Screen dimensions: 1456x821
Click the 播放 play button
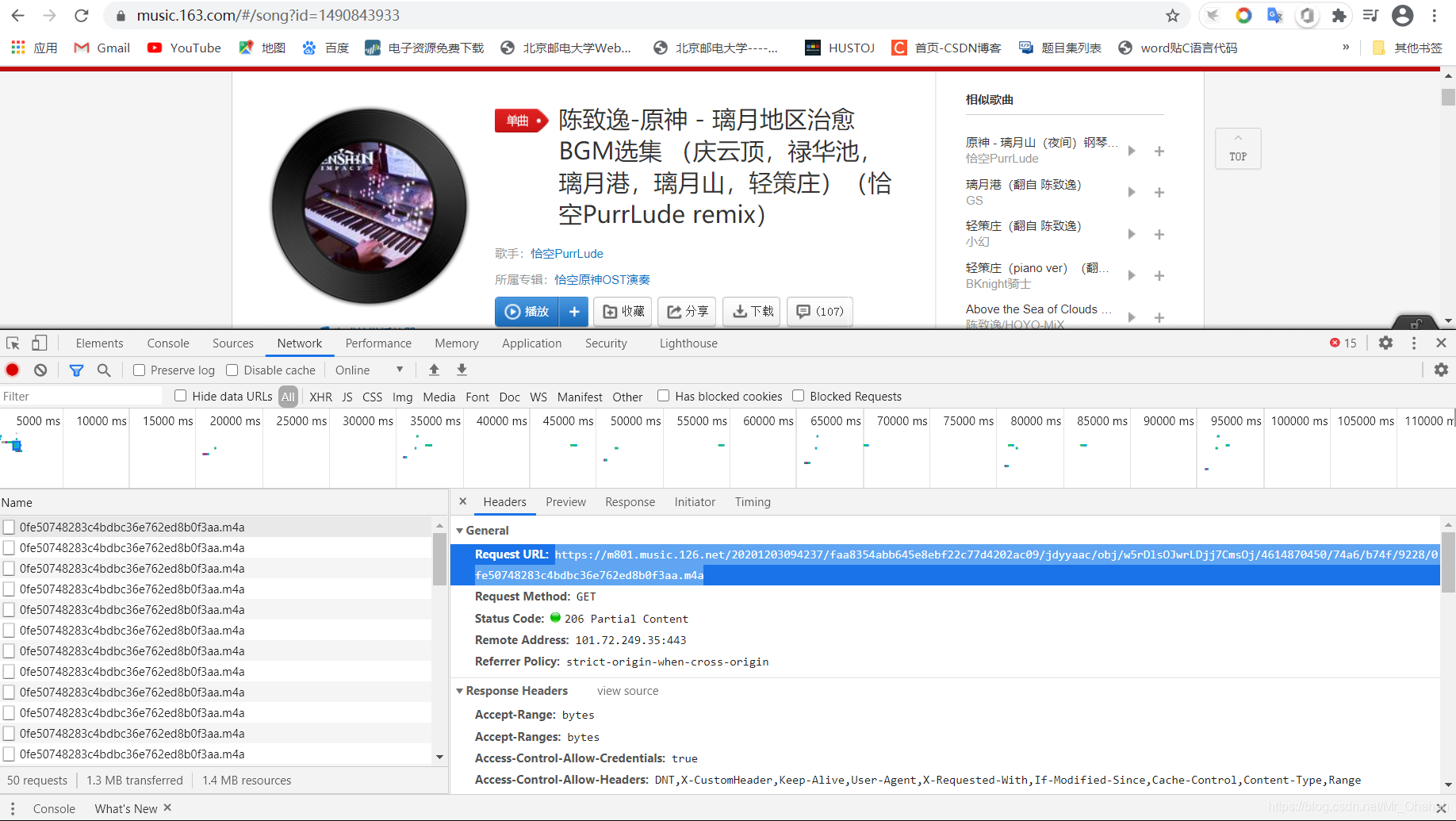[x=527, y=311]
